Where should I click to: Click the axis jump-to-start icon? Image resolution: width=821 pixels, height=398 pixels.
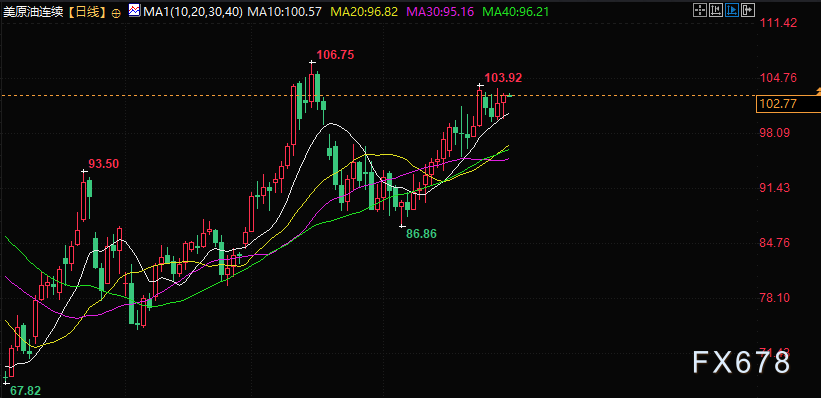coord(716,10)
